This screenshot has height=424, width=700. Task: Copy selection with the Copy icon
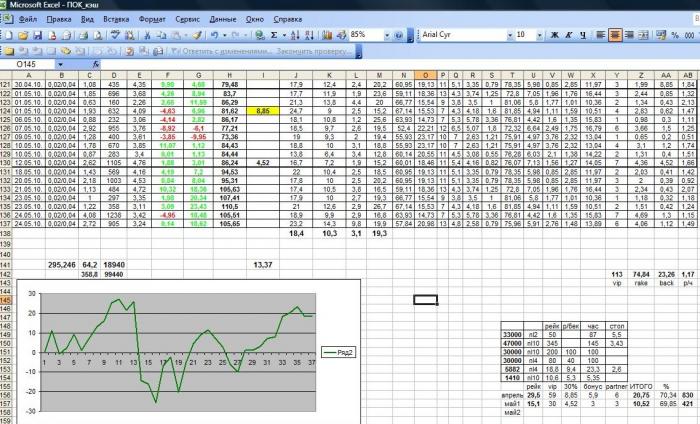tap(161, 35)
